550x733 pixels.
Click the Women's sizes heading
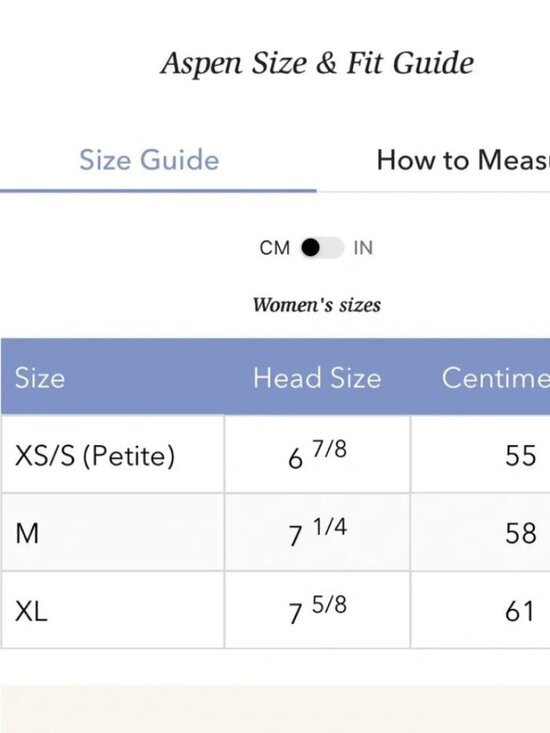pos(317,305)
